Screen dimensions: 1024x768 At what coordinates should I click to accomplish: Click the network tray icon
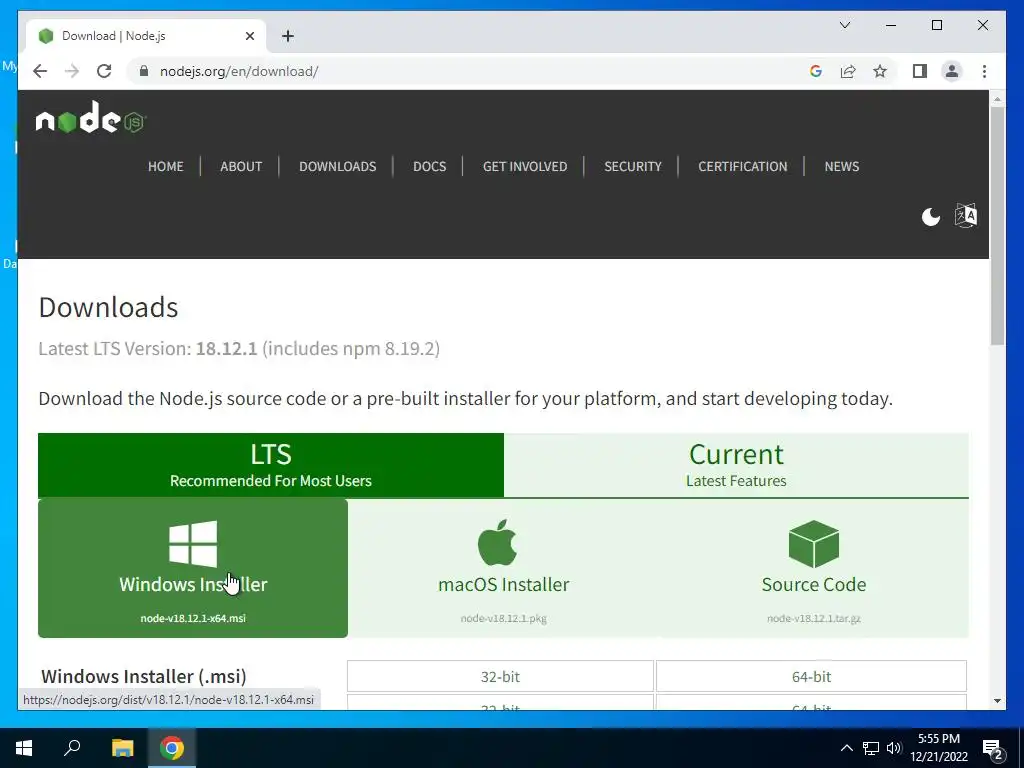pos(871,748)
